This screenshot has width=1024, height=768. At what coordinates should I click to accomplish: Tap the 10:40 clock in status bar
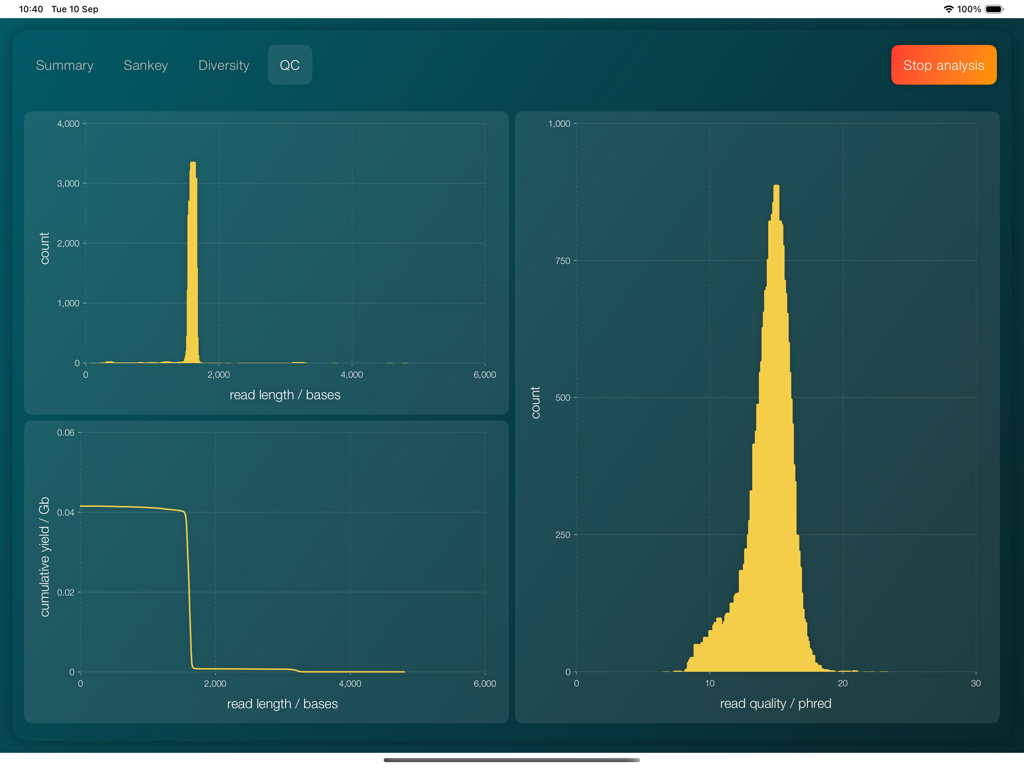pyautogui.click(x=31, y=9)
